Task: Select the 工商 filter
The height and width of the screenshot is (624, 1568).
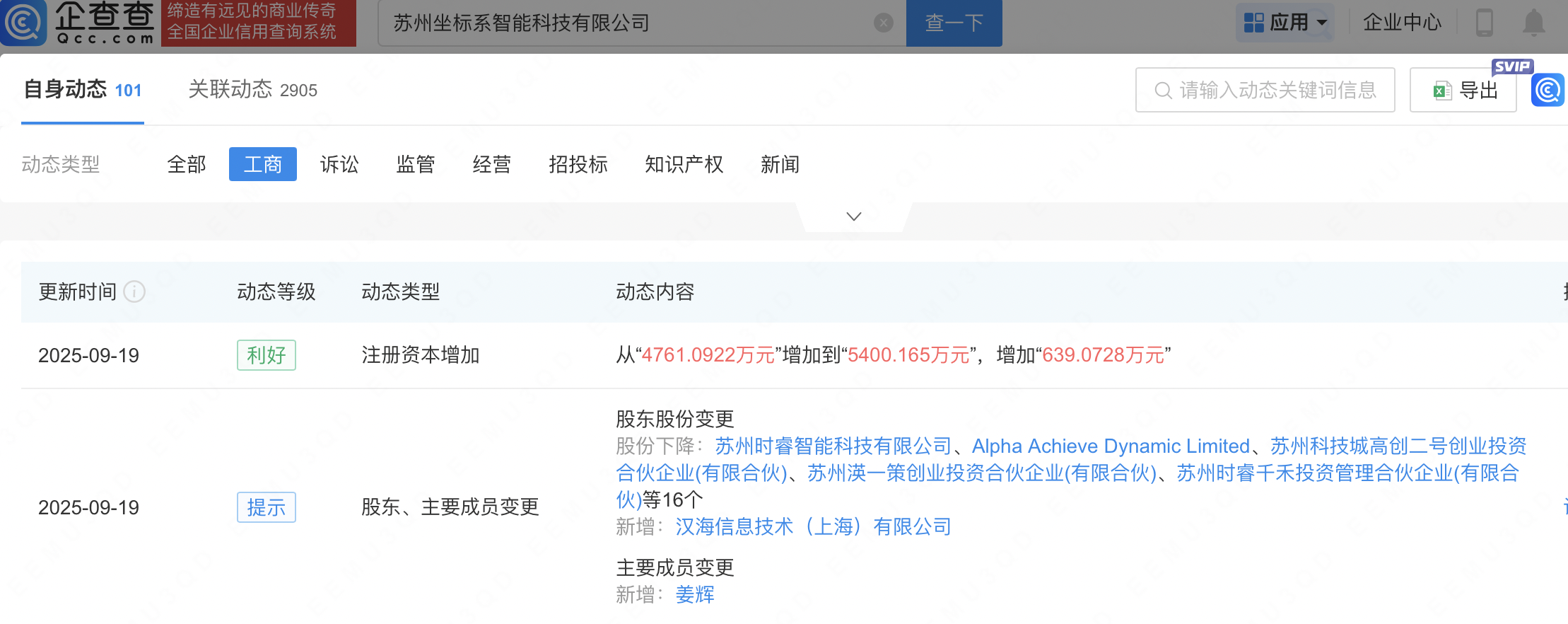Action: click(263, 164)
